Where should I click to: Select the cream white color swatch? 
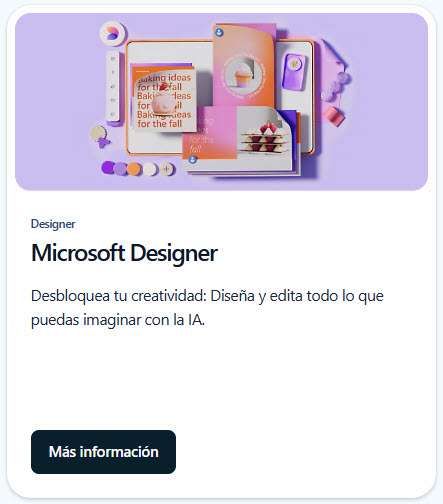point(150,169)
